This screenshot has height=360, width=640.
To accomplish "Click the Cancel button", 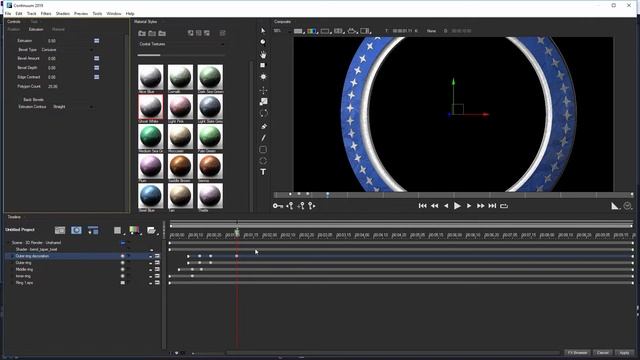I will pyautogui.click(x=602, y=353).
